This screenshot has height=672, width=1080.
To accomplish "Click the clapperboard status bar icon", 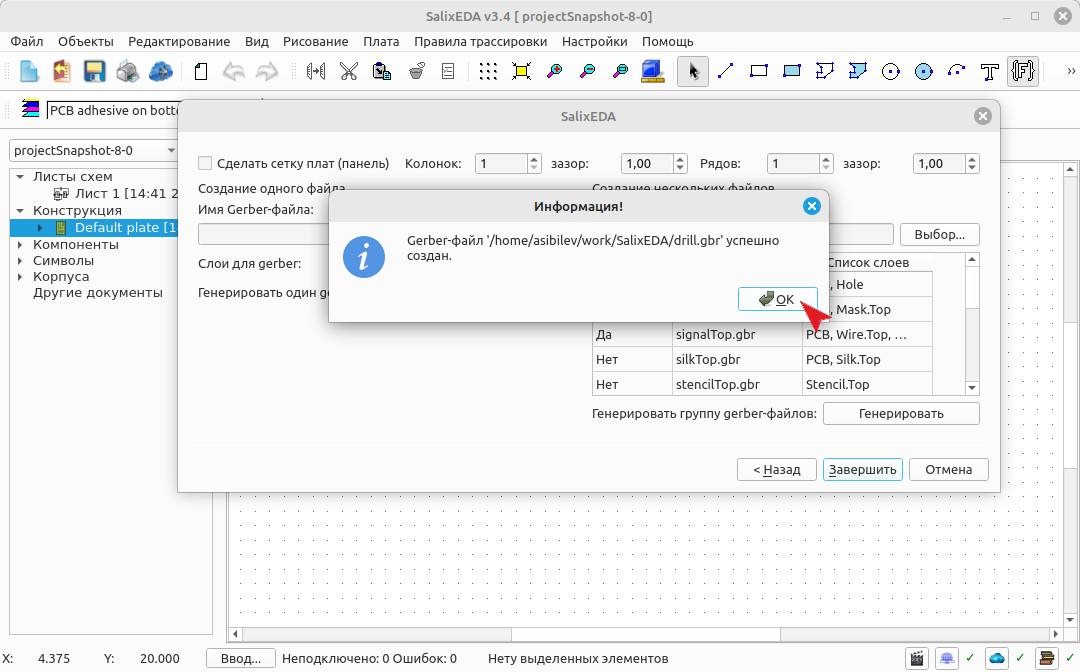I will 917,659.
